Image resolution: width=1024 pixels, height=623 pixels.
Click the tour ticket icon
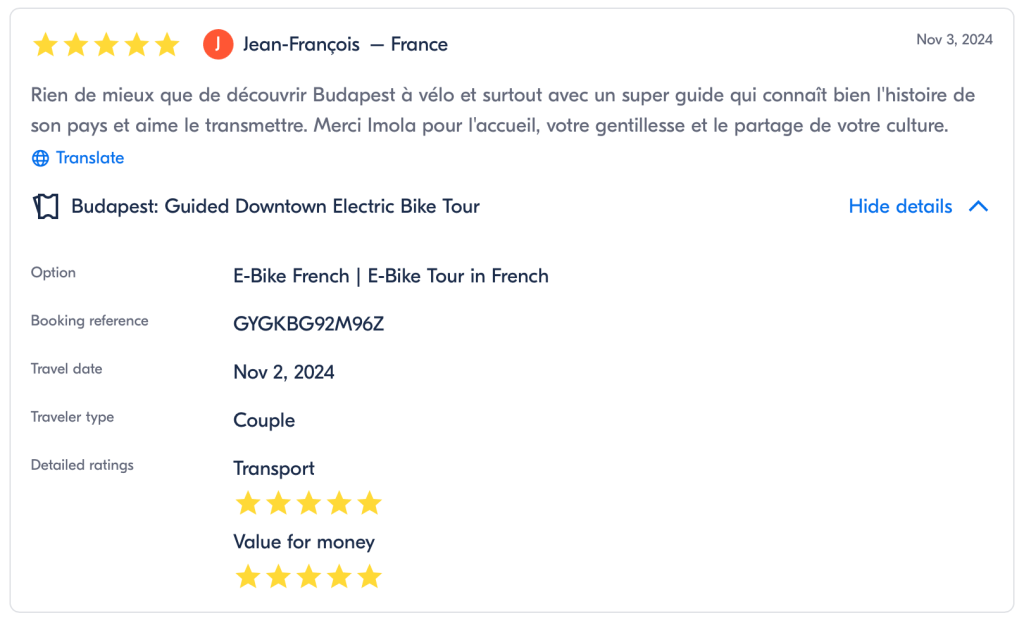pos(46,207)
